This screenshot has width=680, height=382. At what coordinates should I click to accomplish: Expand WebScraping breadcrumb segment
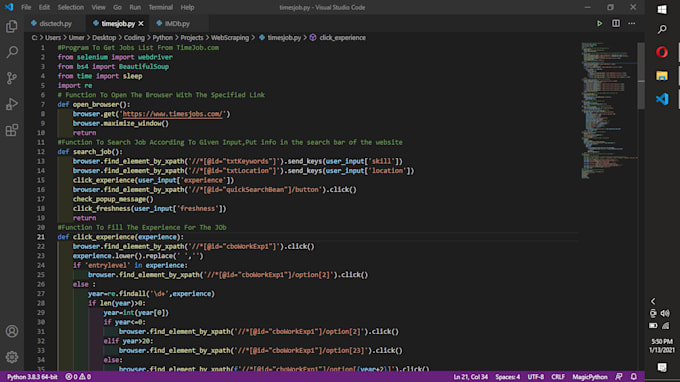coord(230,38)
